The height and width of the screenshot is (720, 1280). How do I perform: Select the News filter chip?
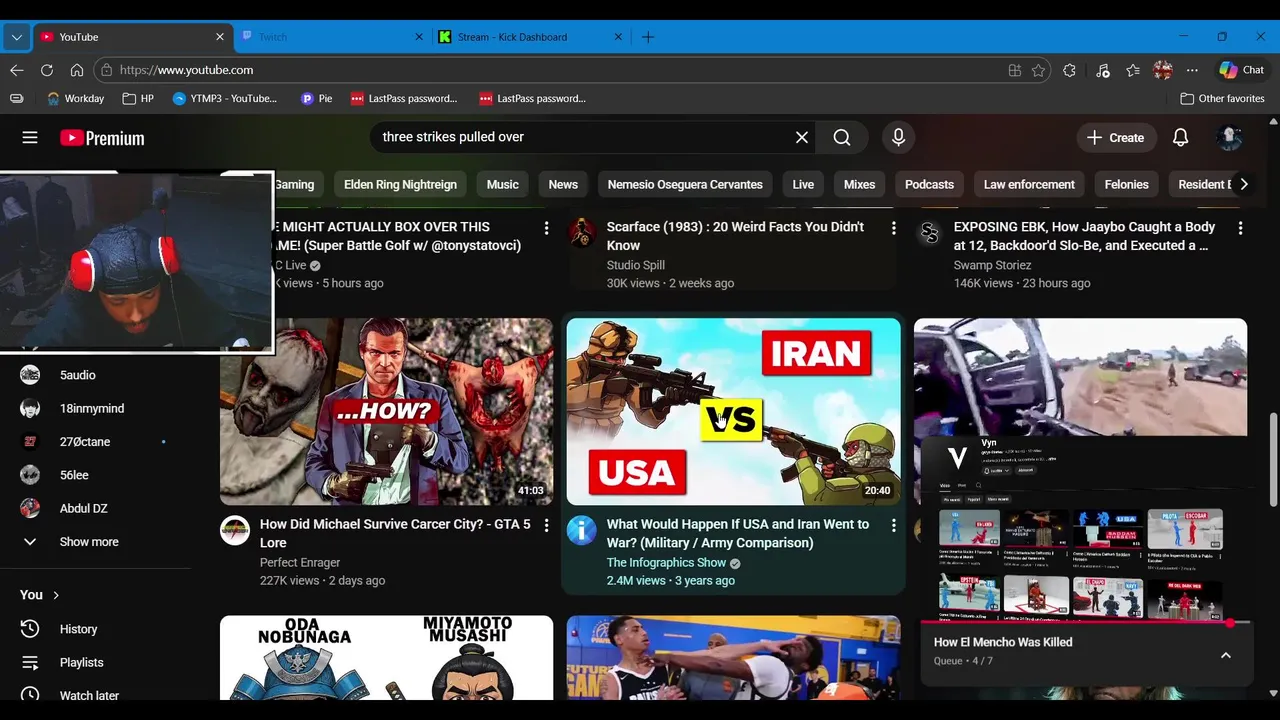563,184
